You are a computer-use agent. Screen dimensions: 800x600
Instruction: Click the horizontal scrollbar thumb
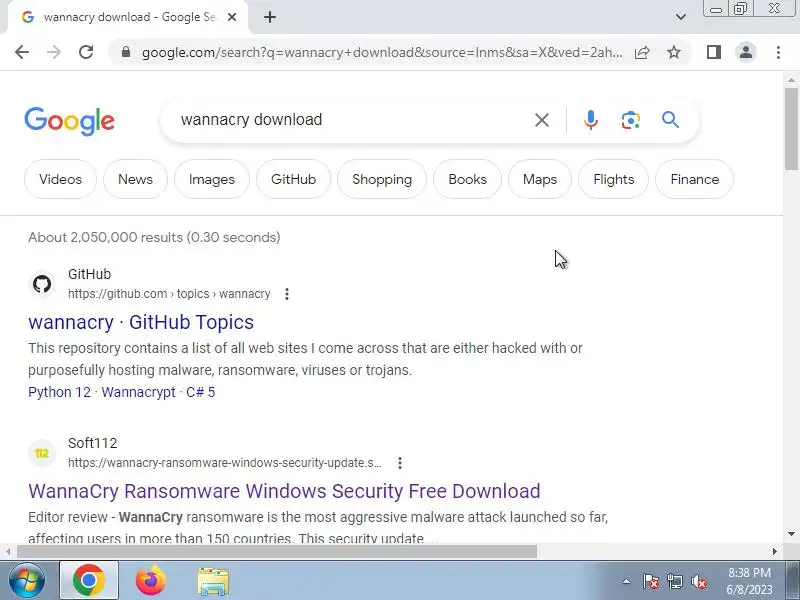coord(277,552)
